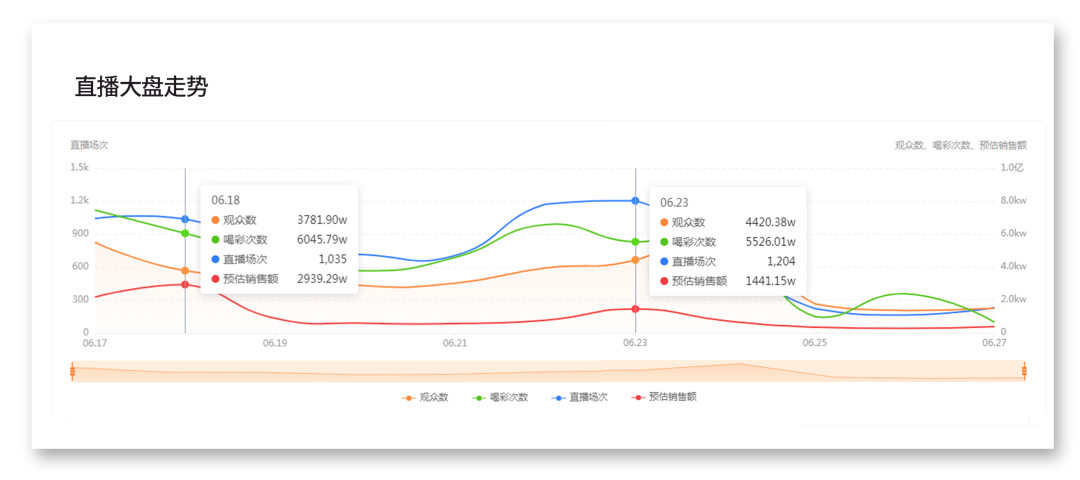Viewport: 1080px width, 480px height.
Task: Click the 直播大盘走势 heading
Action: [141, 87]
